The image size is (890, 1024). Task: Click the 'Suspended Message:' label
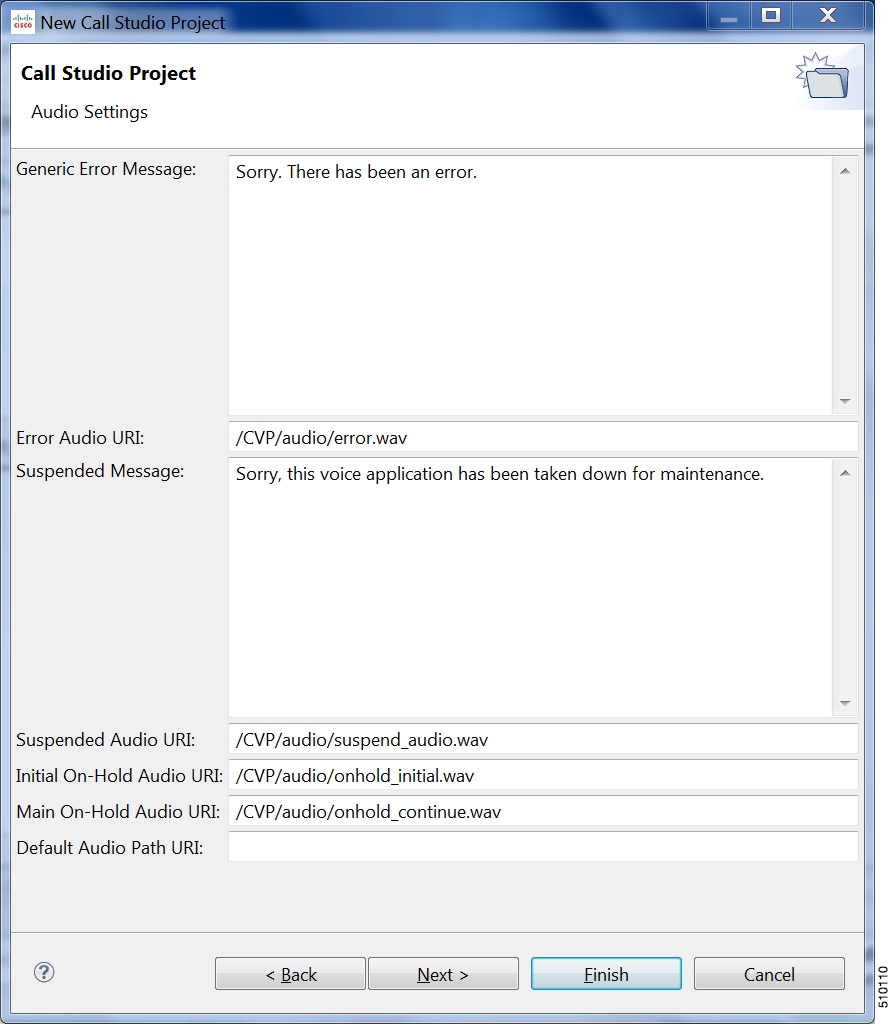pos(100,471)
